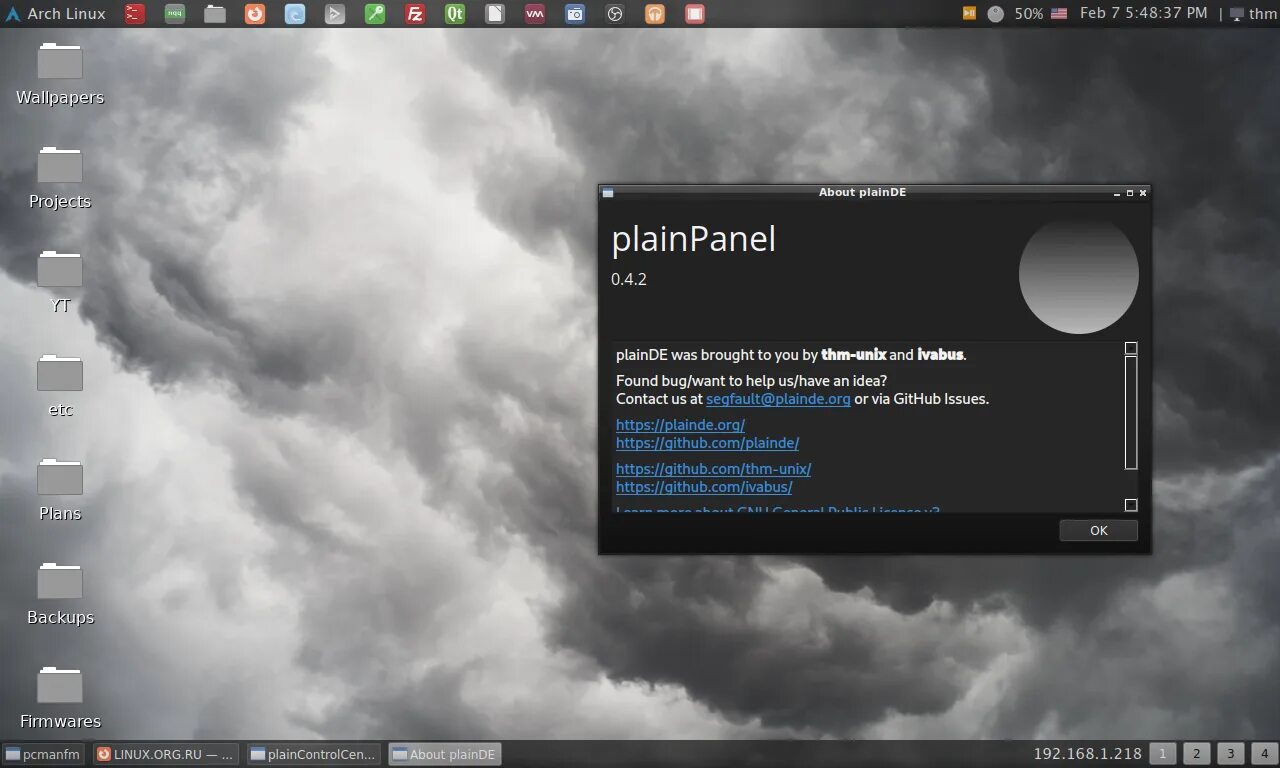Click the plainDE round logo image
The image size is (1280, 768).
point(1079,274)
